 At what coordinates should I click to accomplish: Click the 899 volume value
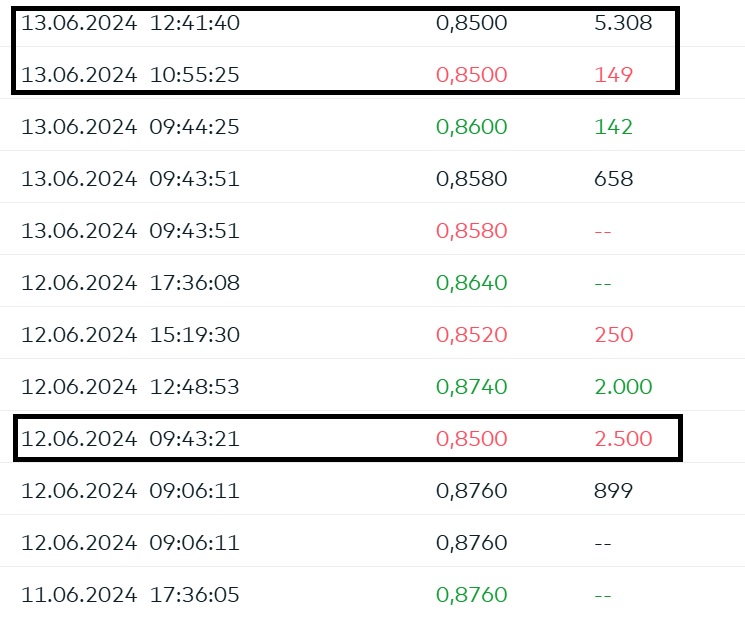pyautogui.click(x=613, y=491)
